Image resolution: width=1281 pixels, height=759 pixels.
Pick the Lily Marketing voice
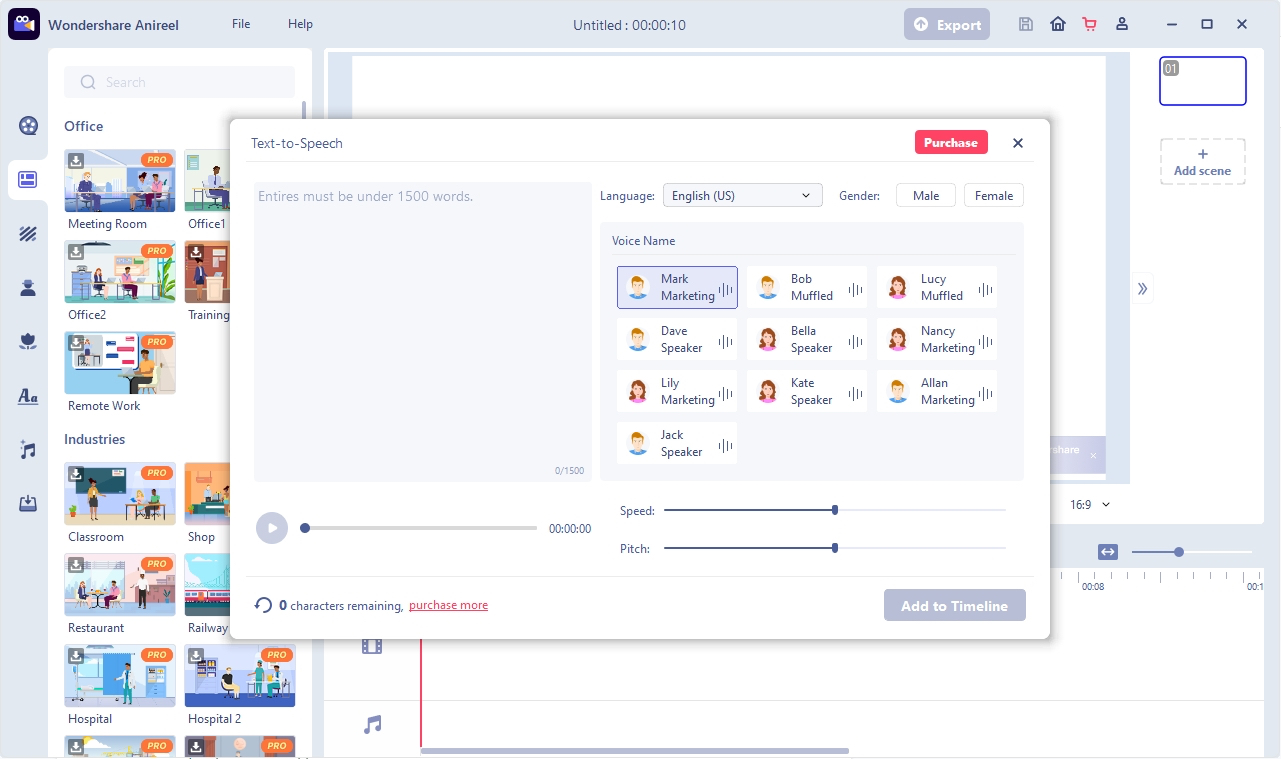(x=677, y=391)
